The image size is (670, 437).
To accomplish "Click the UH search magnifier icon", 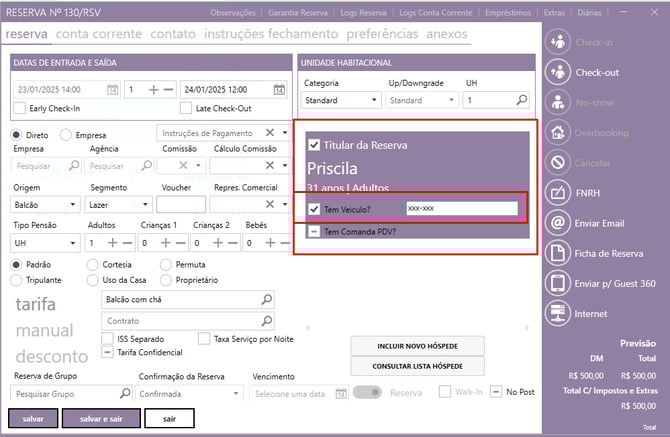I will 521,100.
